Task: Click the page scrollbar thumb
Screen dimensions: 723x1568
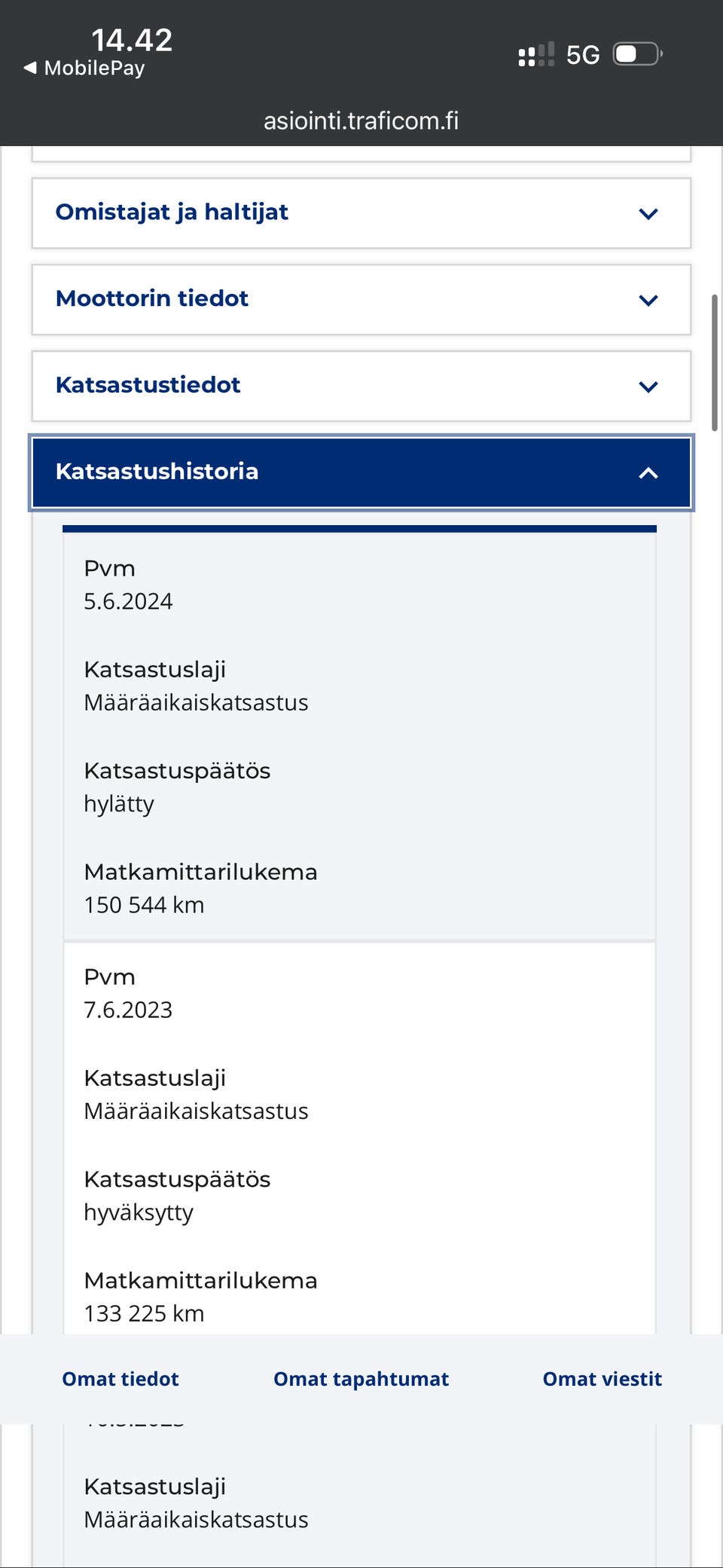Action: [714, 363]
